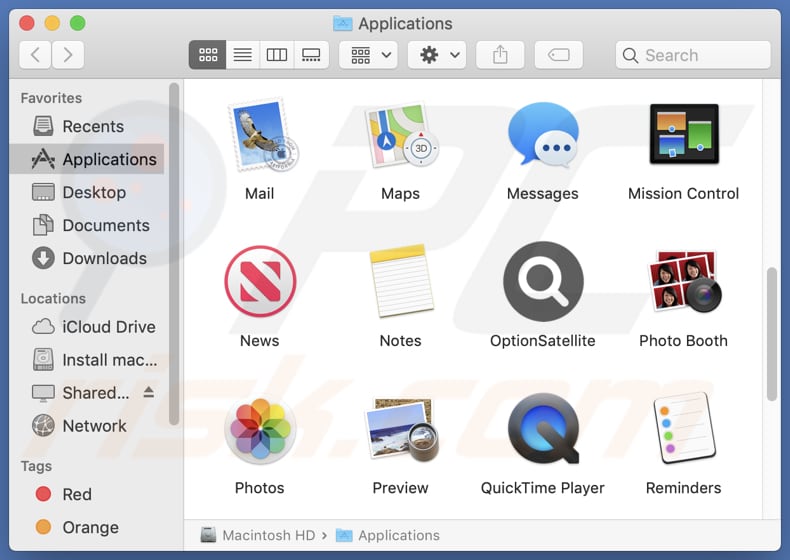The height and width of the screenshot is (560, 790).
Task: Select the OptionSatellite app icon
Action: coord(543,281)
